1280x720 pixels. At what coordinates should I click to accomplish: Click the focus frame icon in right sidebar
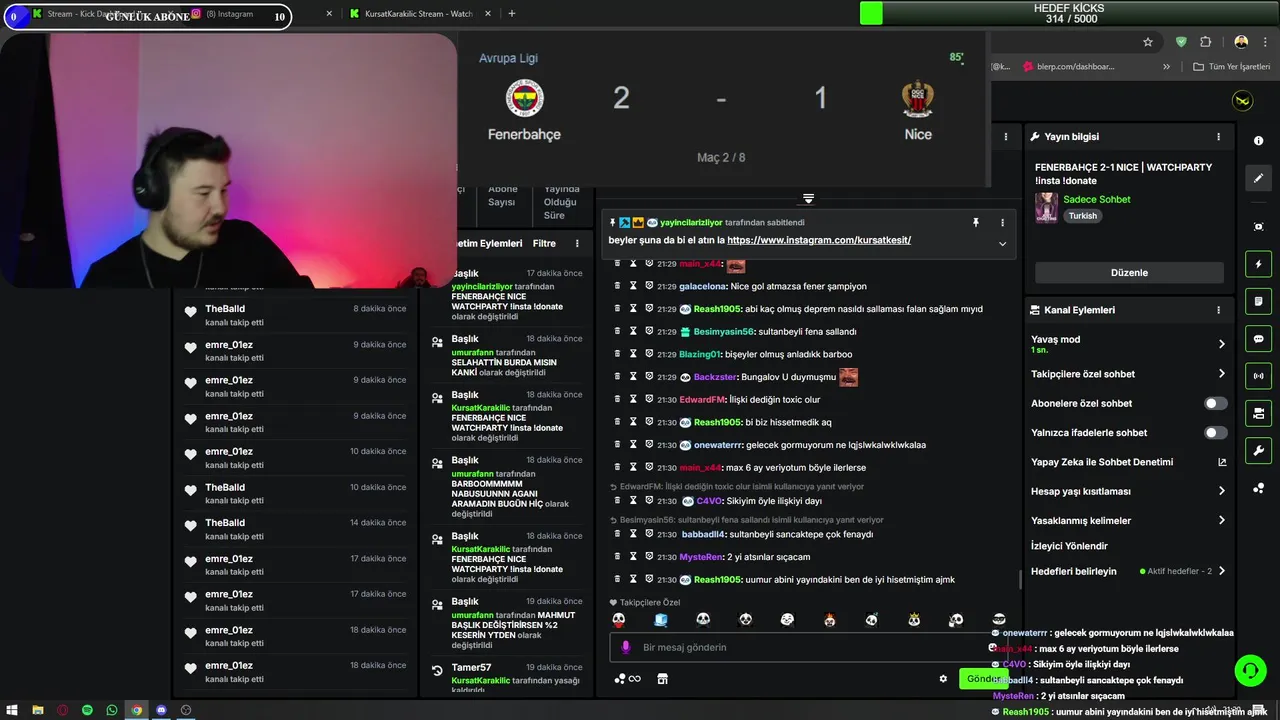click(1258, 227)
